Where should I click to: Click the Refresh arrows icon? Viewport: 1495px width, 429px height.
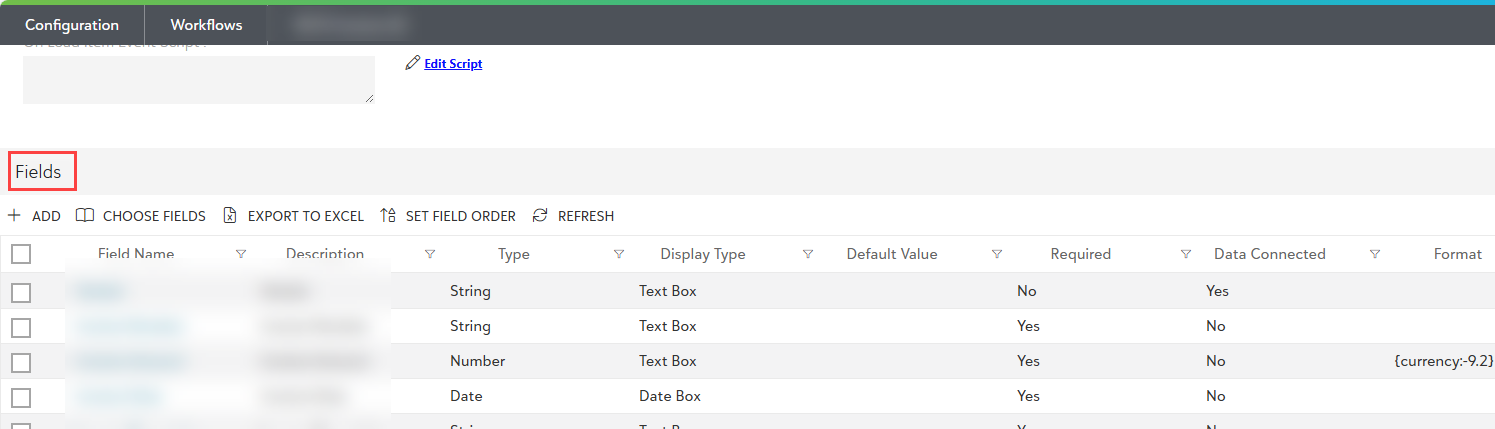[540, 216]
